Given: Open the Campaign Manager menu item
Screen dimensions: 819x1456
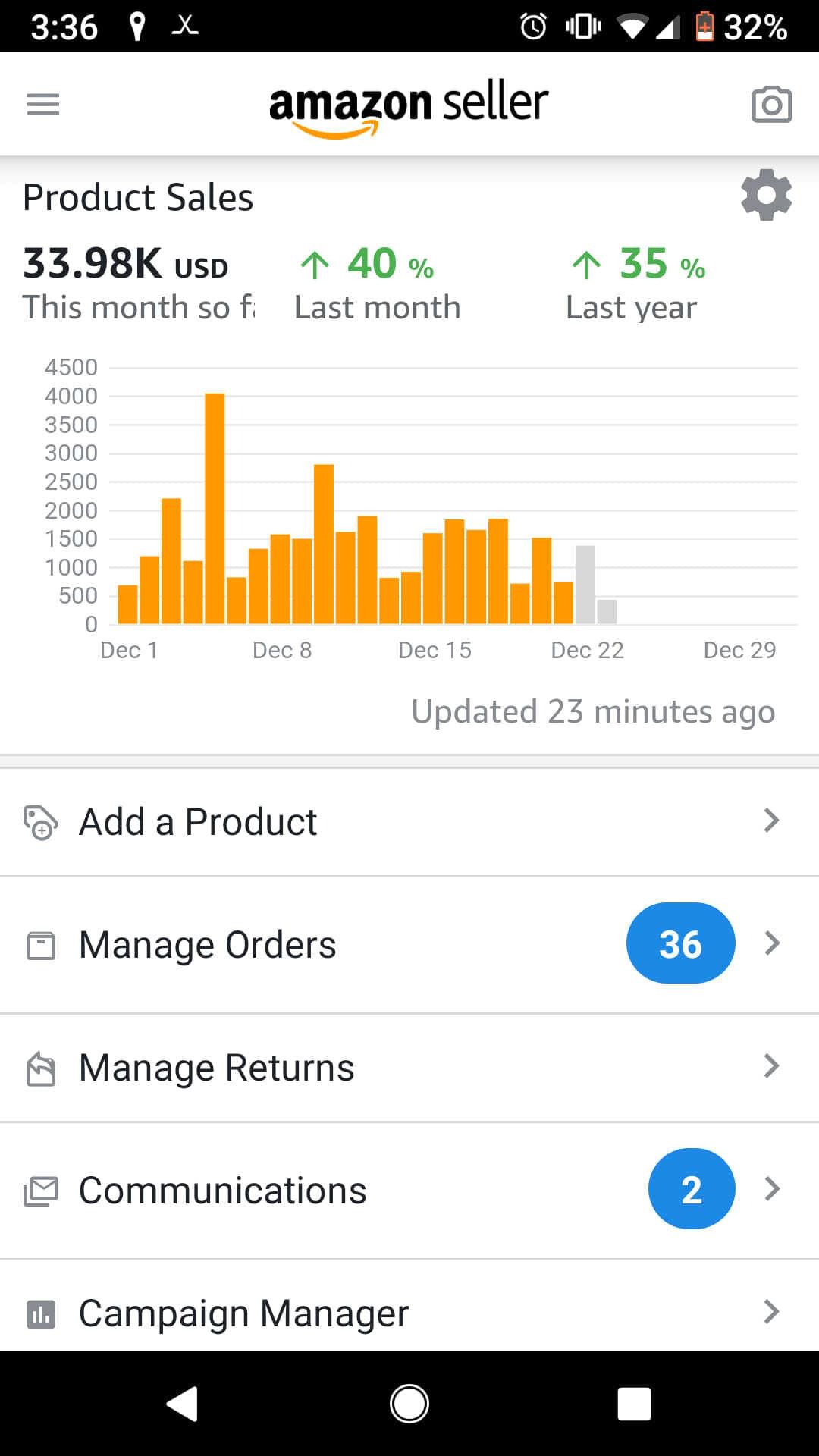Looking at the screenshot, I should tap(243, 1313).
